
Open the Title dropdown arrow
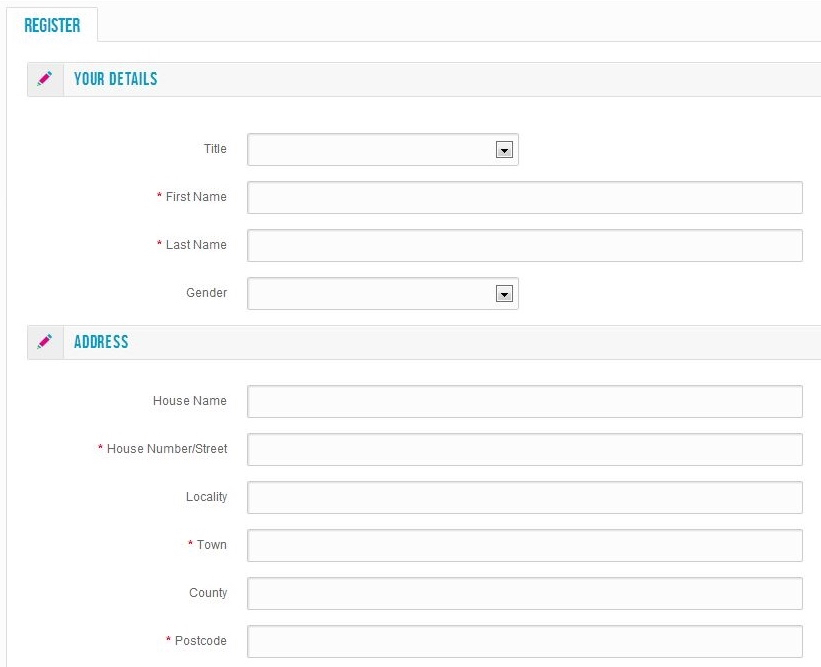coord(504,150)
